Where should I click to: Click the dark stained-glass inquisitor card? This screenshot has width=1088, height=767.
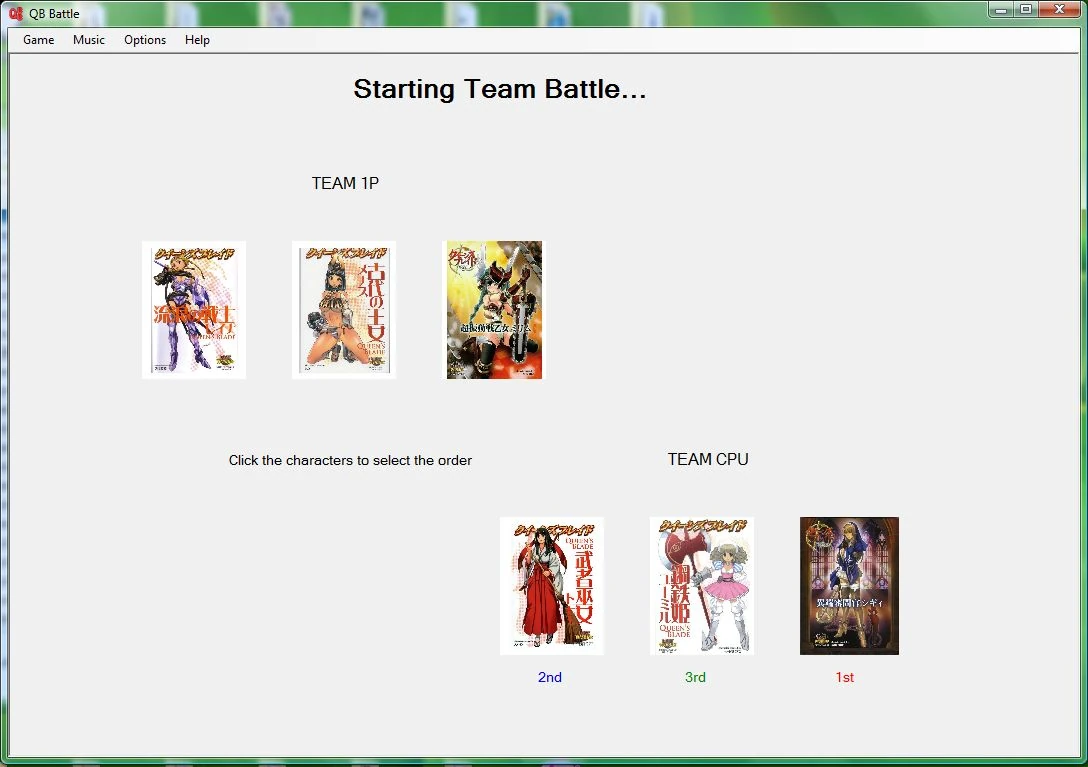pos(849,586)
